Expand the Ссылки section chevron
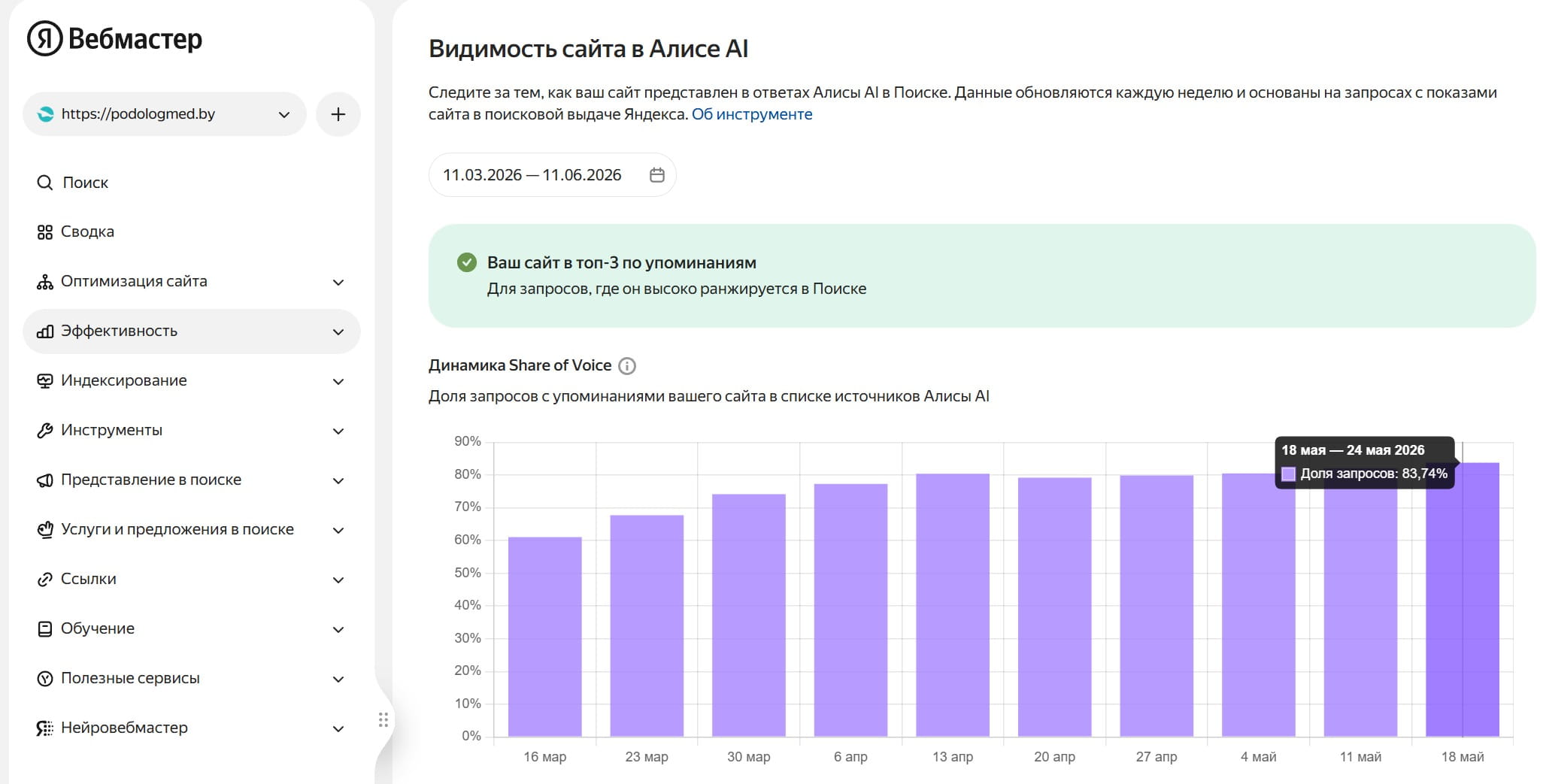 338,580
